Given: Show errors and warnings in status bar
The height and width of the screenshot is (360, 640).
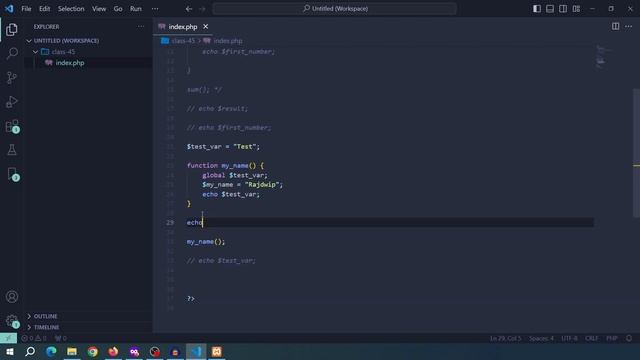Looking at the screenshot, I should tap(34, 338).
